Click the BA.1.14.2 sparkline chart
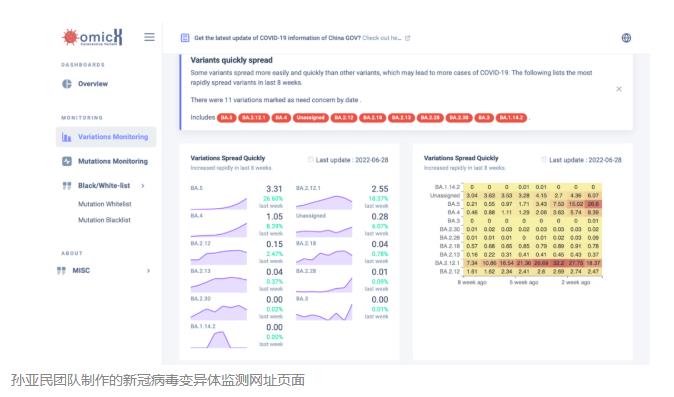 (x=219, y=339)
